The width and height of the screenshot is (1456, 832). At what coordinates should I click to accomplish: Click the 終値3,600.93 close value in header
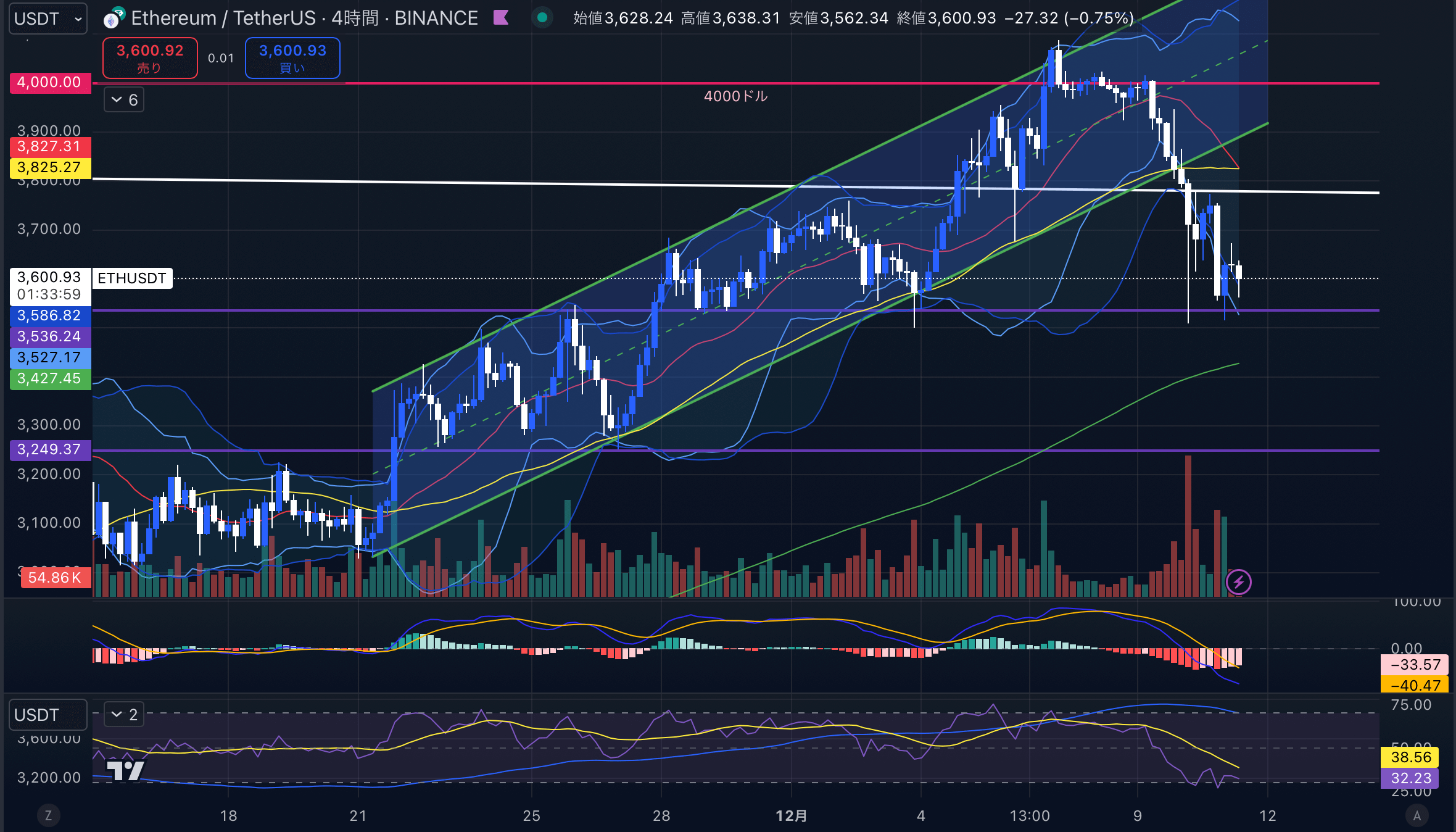946,19
